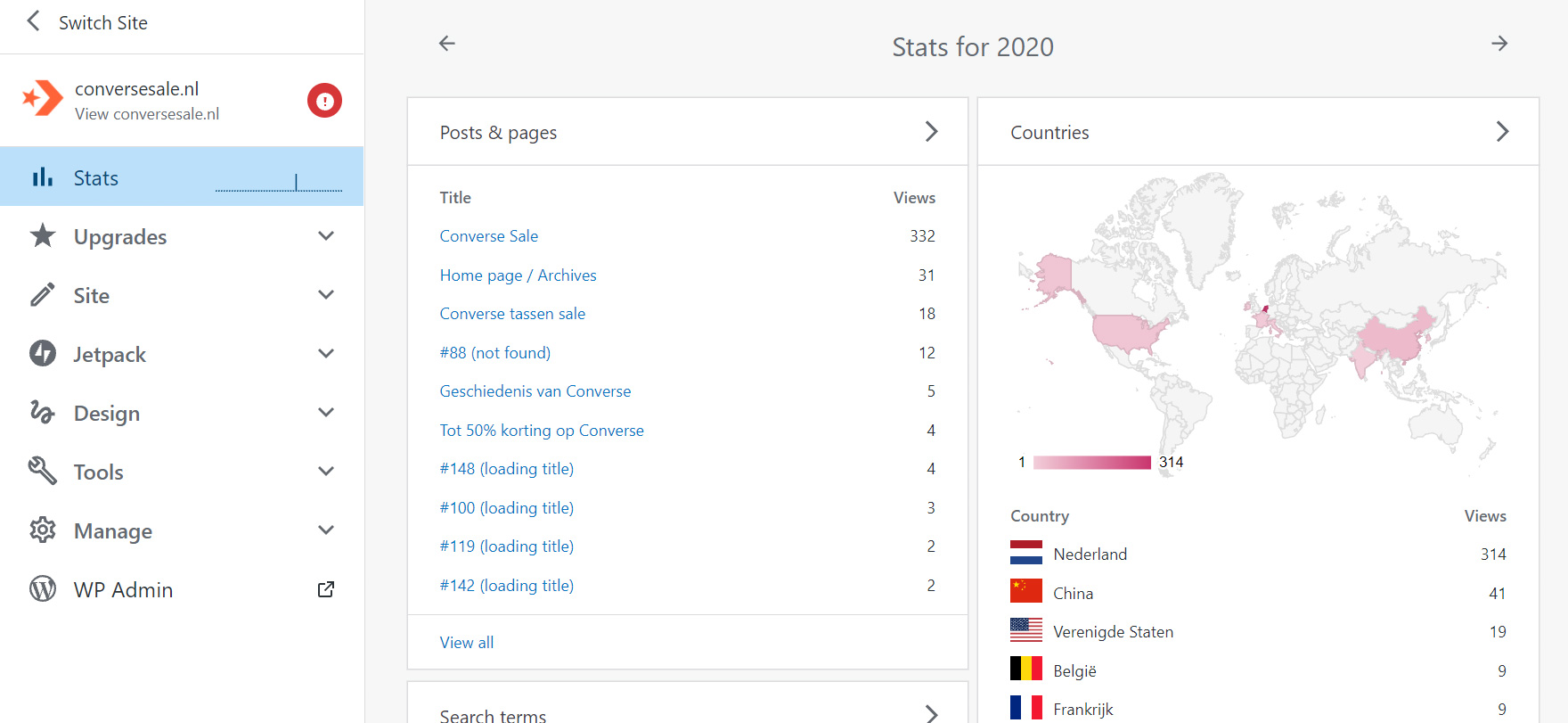1568x723 pixels.
Task: Click the Countries heading
Action: click(x=1049, y=133)
